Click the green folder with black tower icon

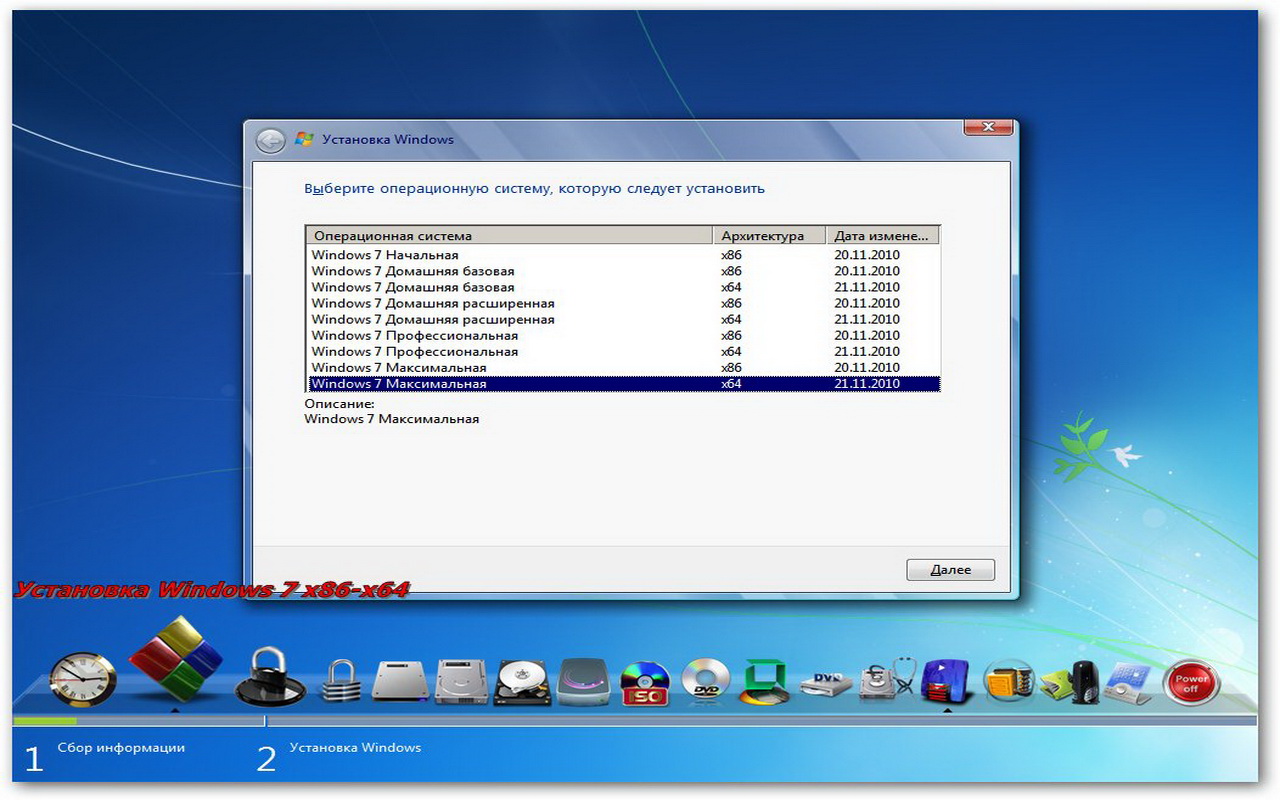pos(1070,682)
